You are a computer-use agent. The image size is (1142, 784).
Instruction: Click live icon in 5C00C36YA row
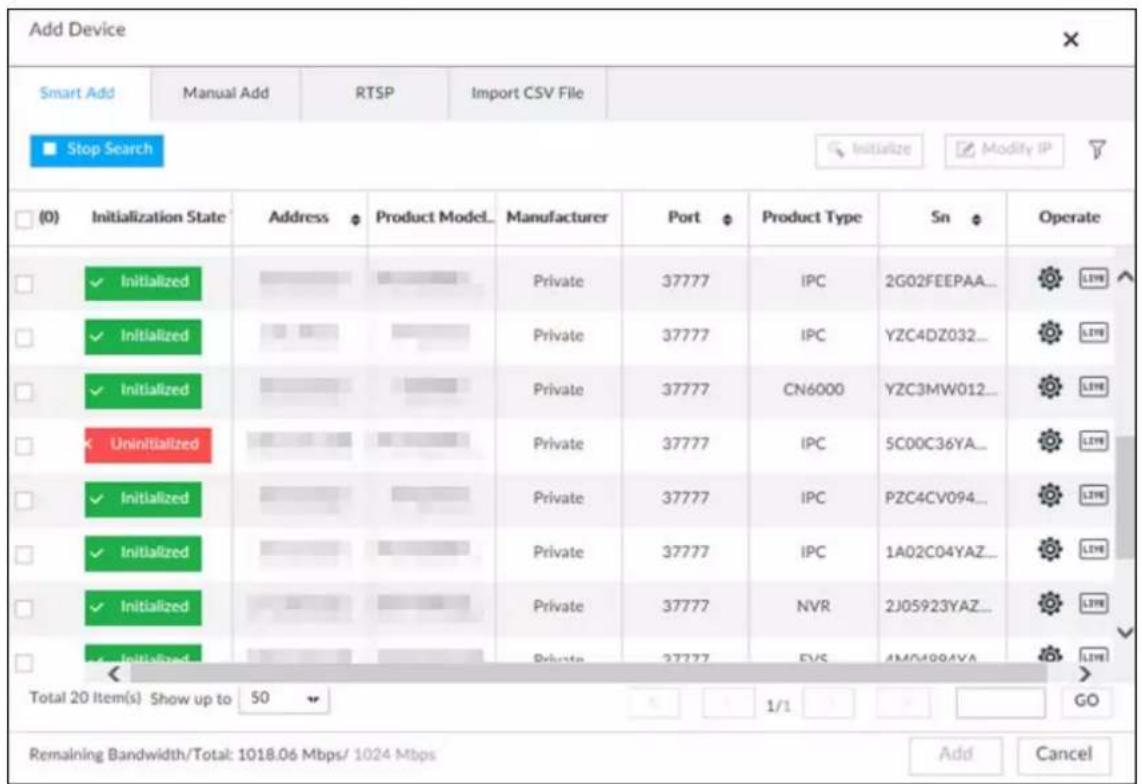[1093, 441]
